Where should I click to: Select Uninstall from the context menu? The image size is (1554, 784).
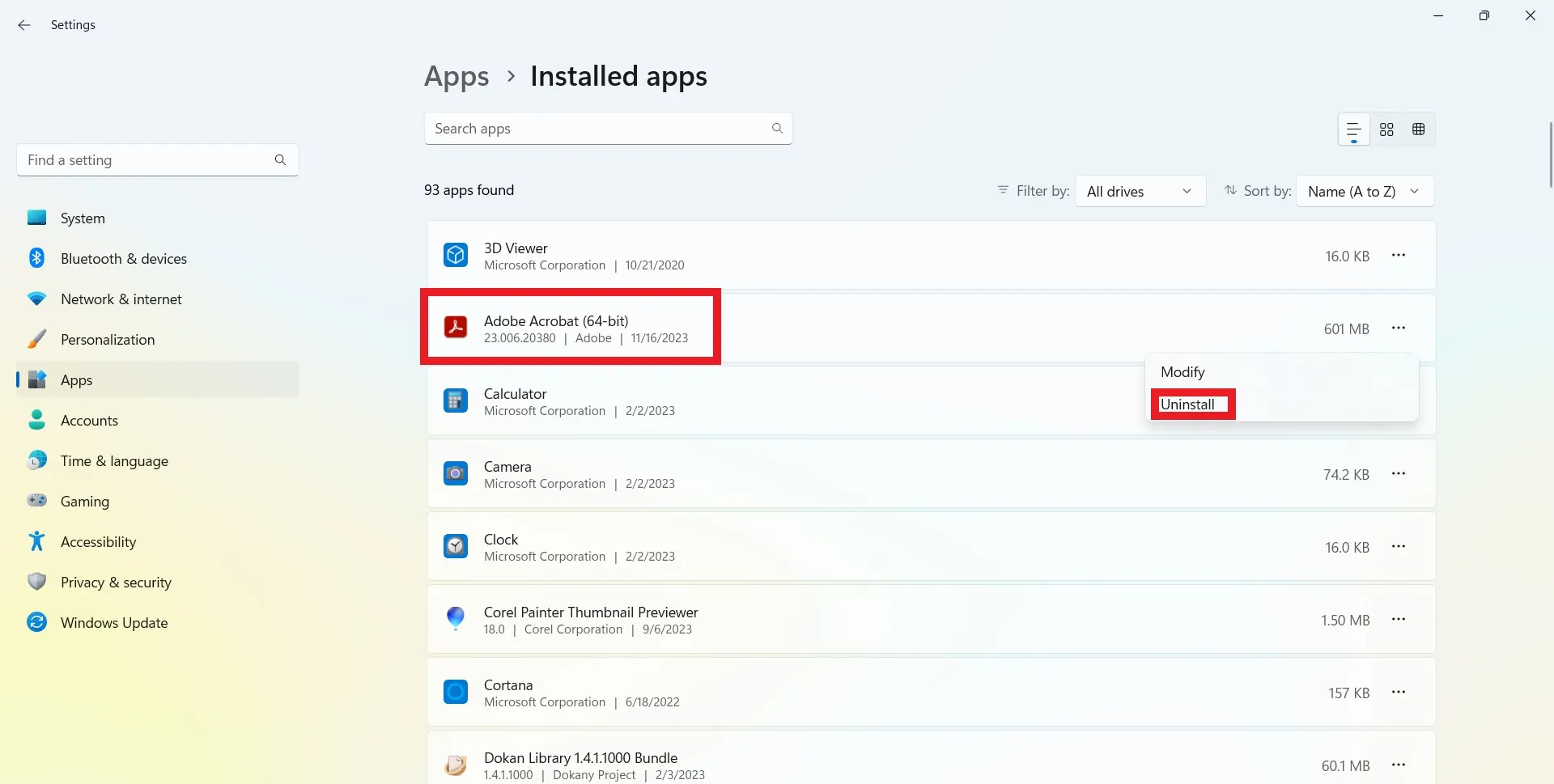point(1188,404)
